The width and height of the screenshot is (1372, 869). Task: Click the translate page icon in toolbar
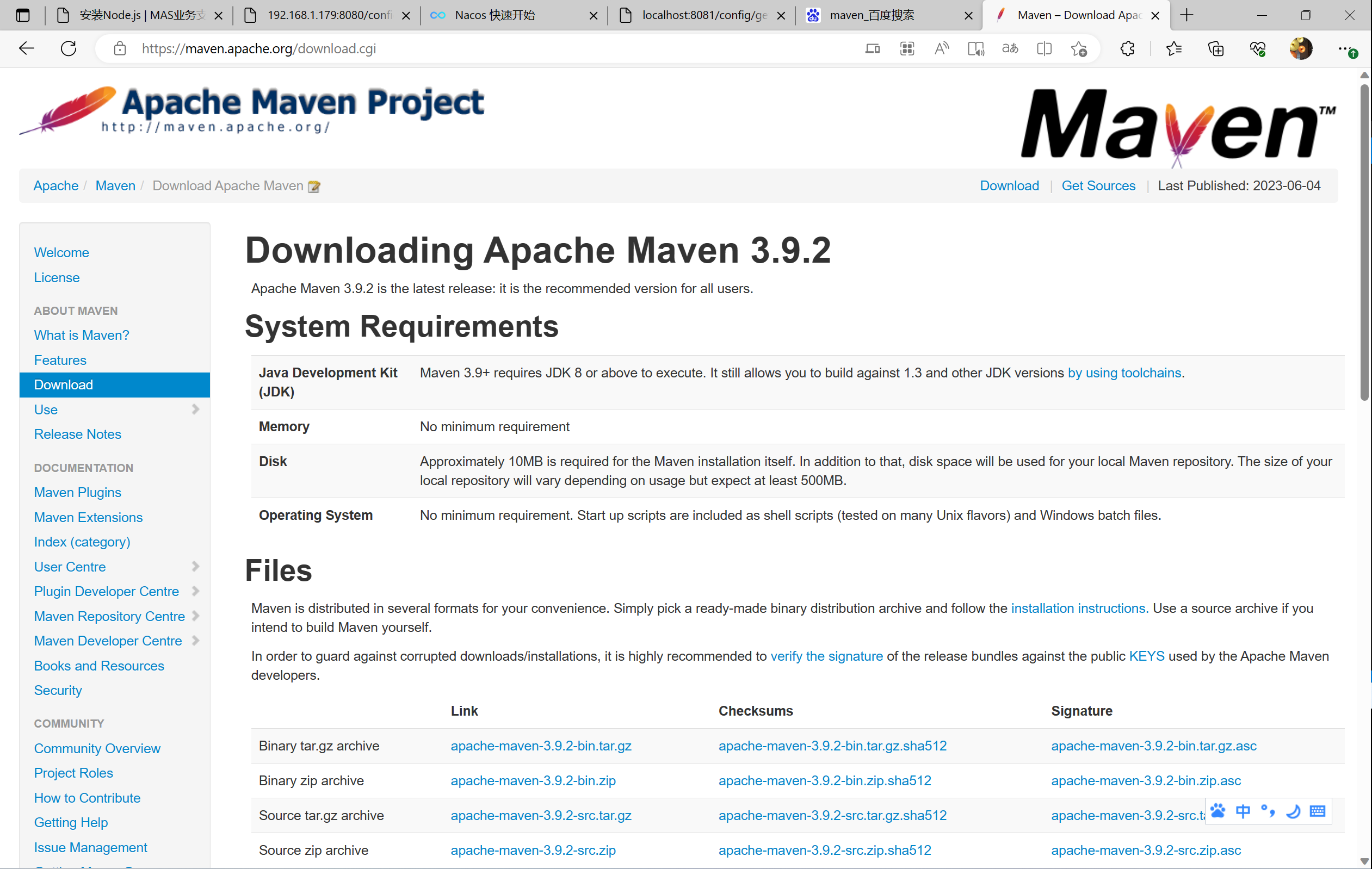coord(1010,48)
